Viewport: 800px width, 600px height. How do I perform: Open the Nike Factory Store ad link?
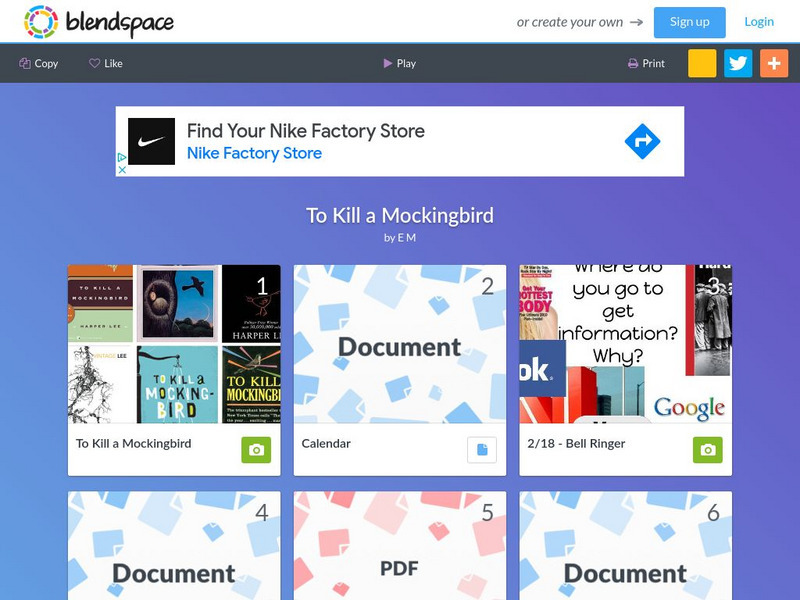click(254, 153)
